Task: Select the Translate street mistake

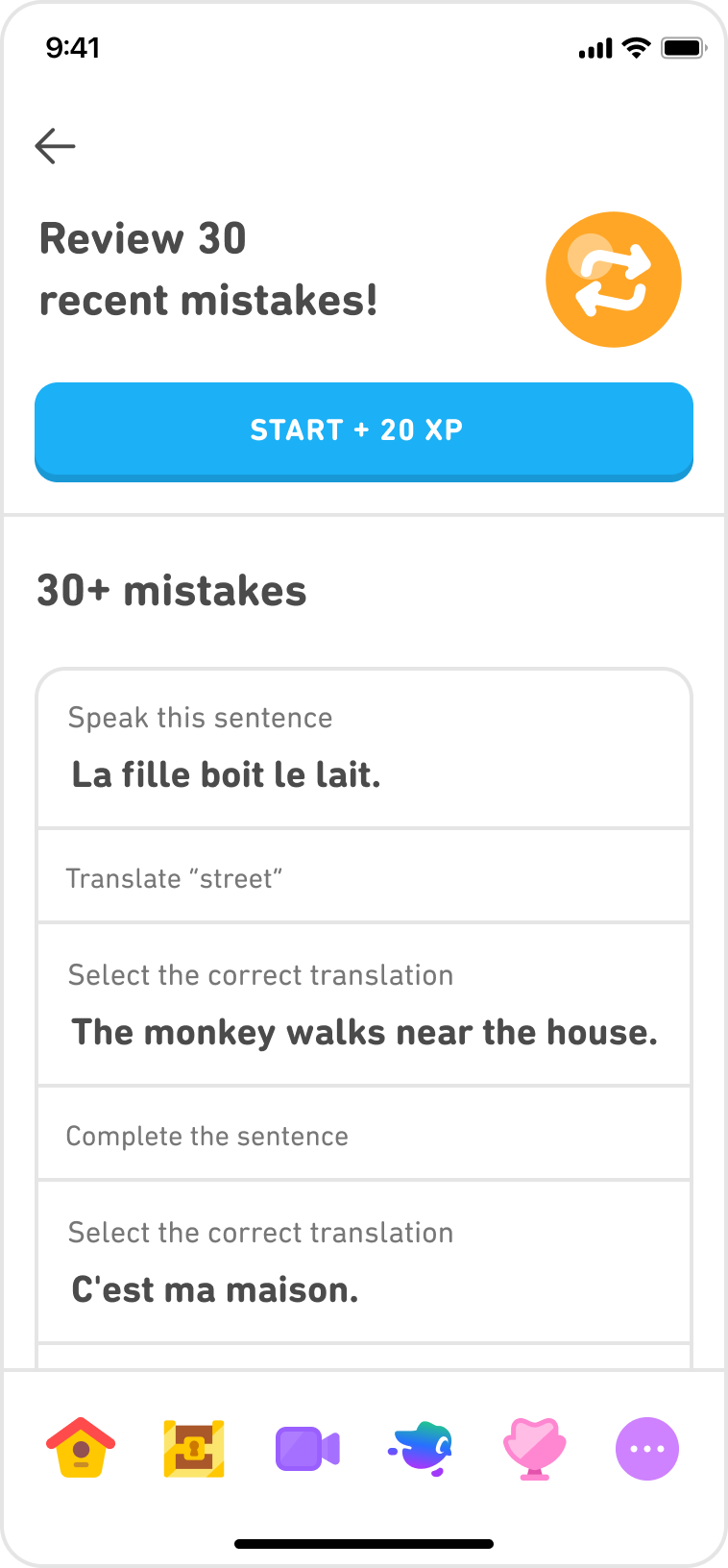Action: coord(364,875)
